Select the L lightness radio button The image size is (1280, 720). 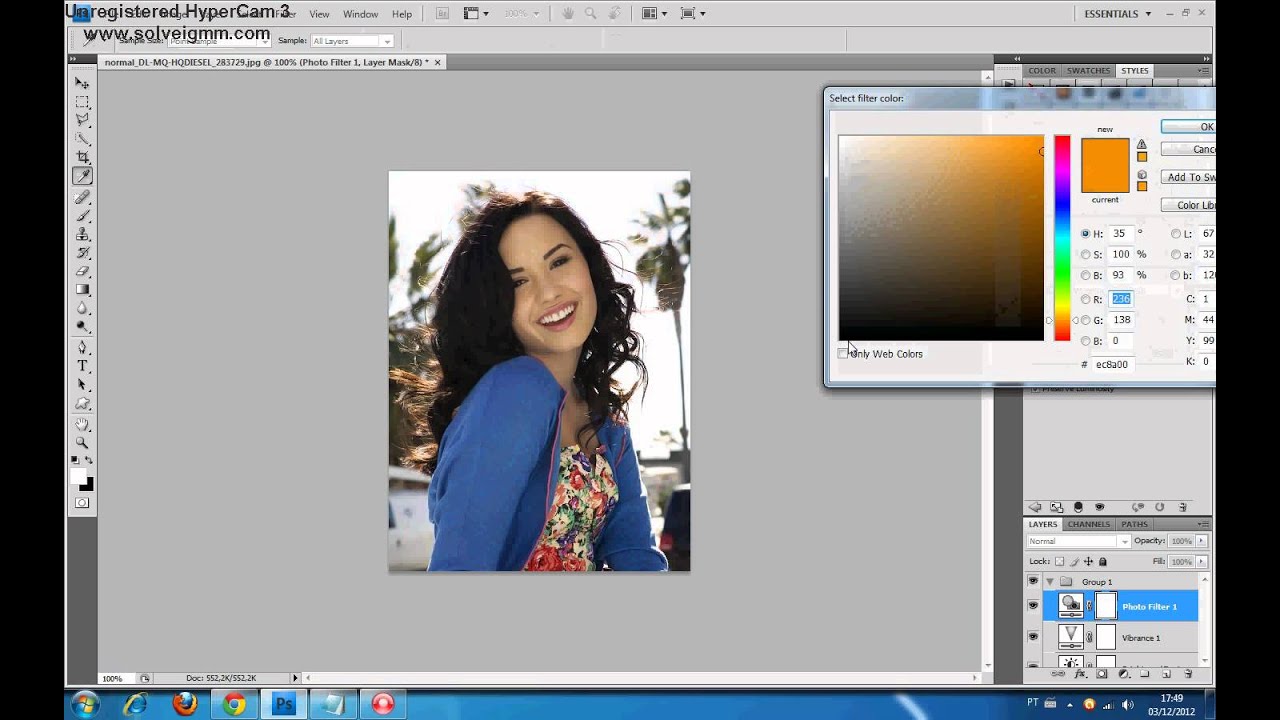click(1175, 233)
